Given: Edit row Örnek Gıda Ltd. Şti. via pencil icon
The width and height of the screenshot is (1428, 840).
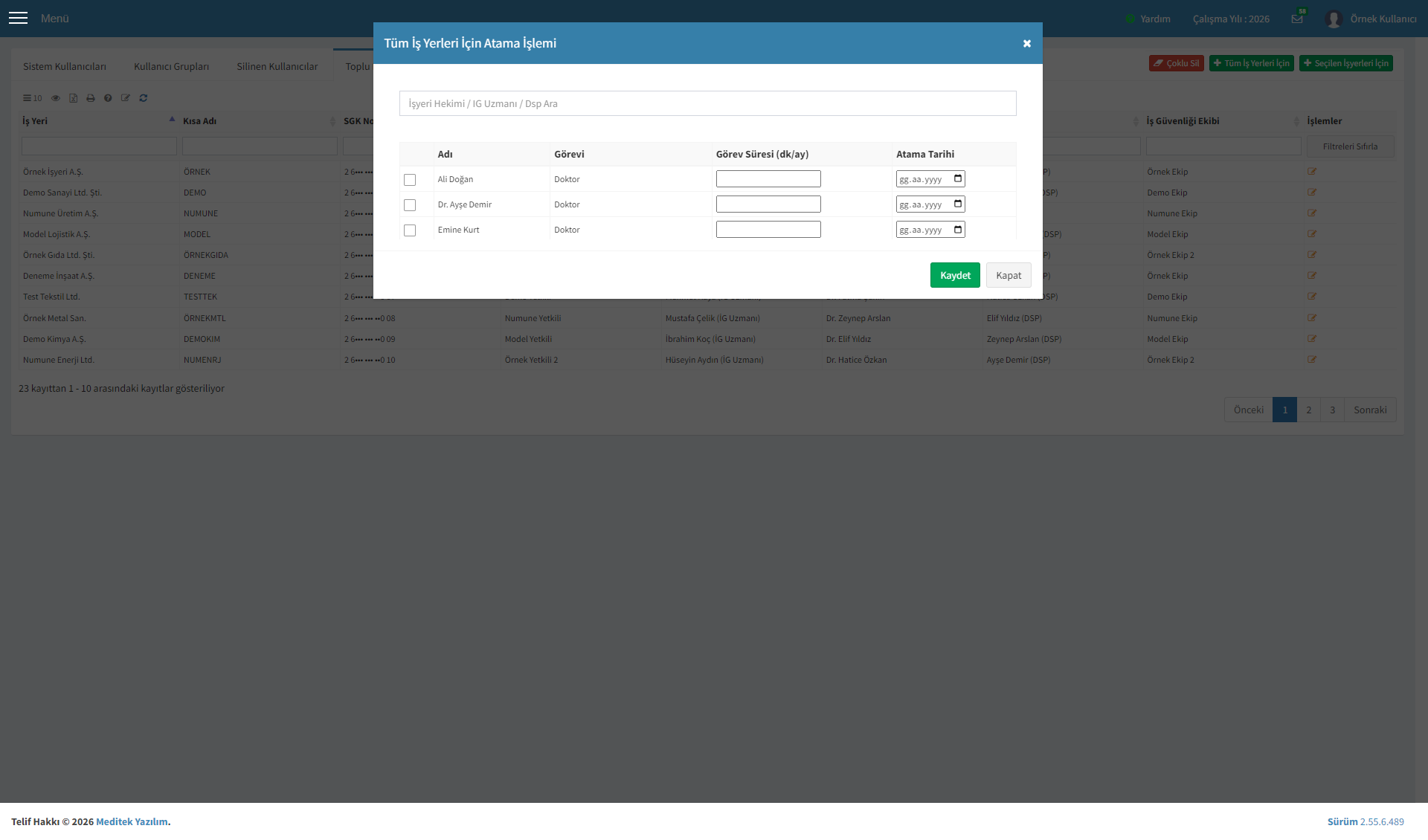Looking at the screenshot, I should pyautogui.click(x=1312, y=255).
